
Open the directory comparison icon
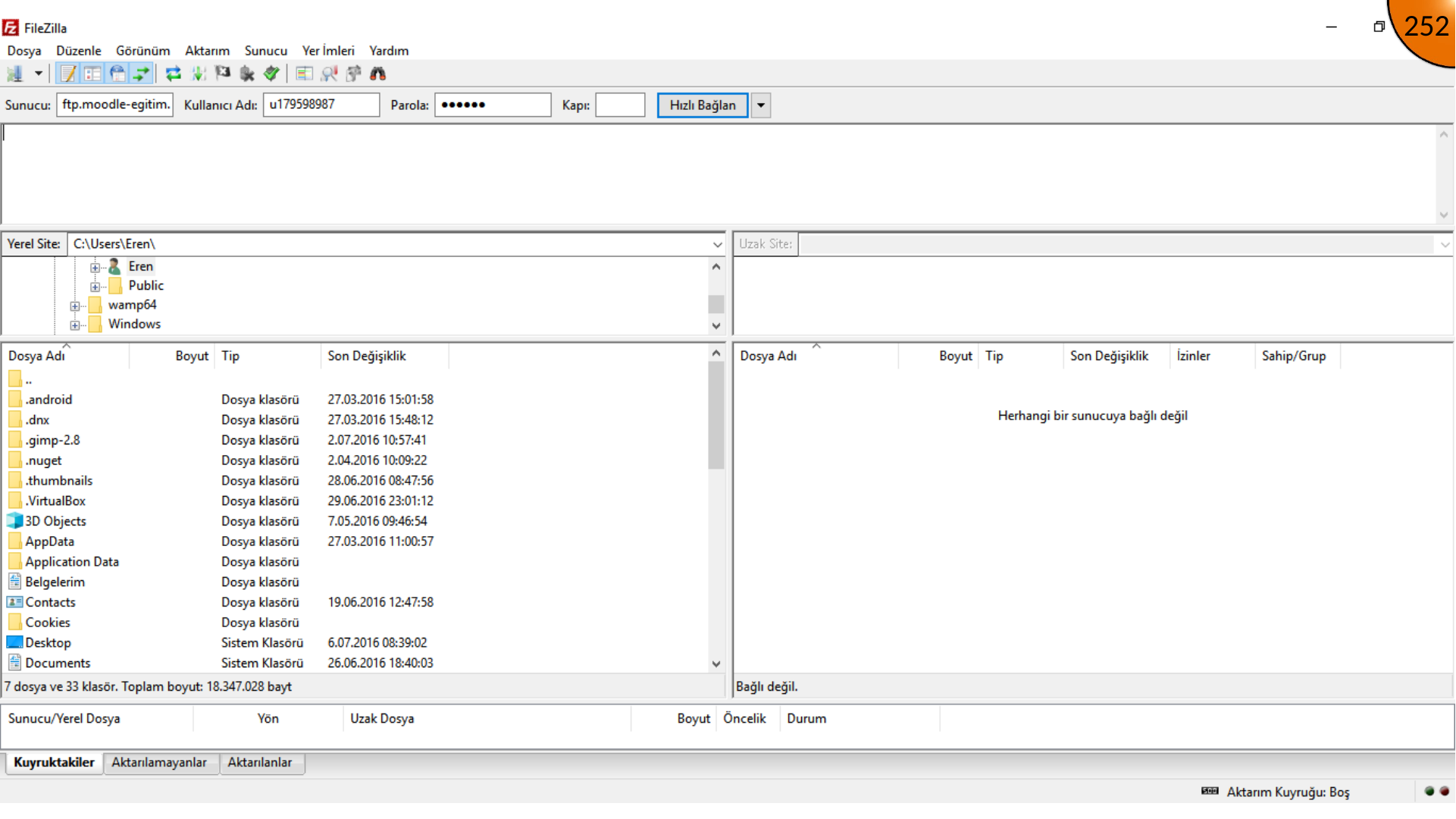[305, 74]
